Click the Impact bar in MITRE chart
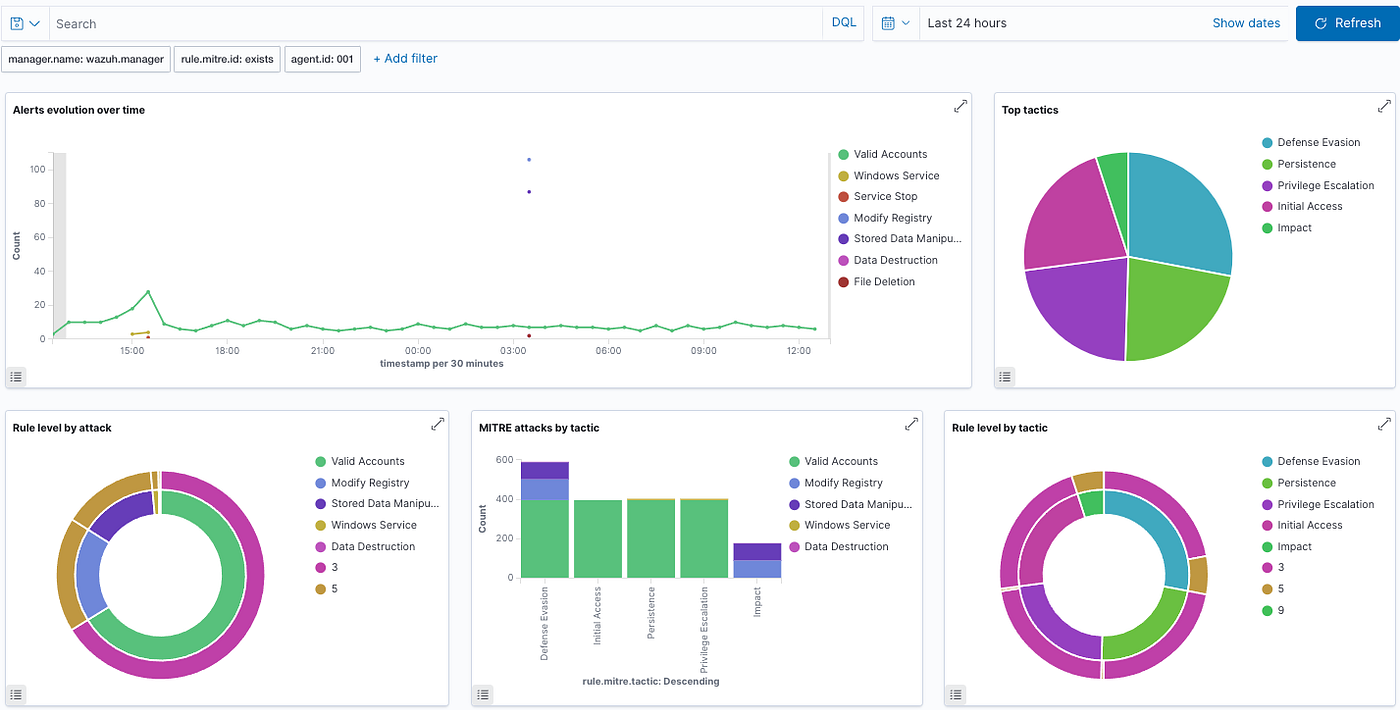Image resolution: width=1400 pixels, height=710 pixels. 757,561
